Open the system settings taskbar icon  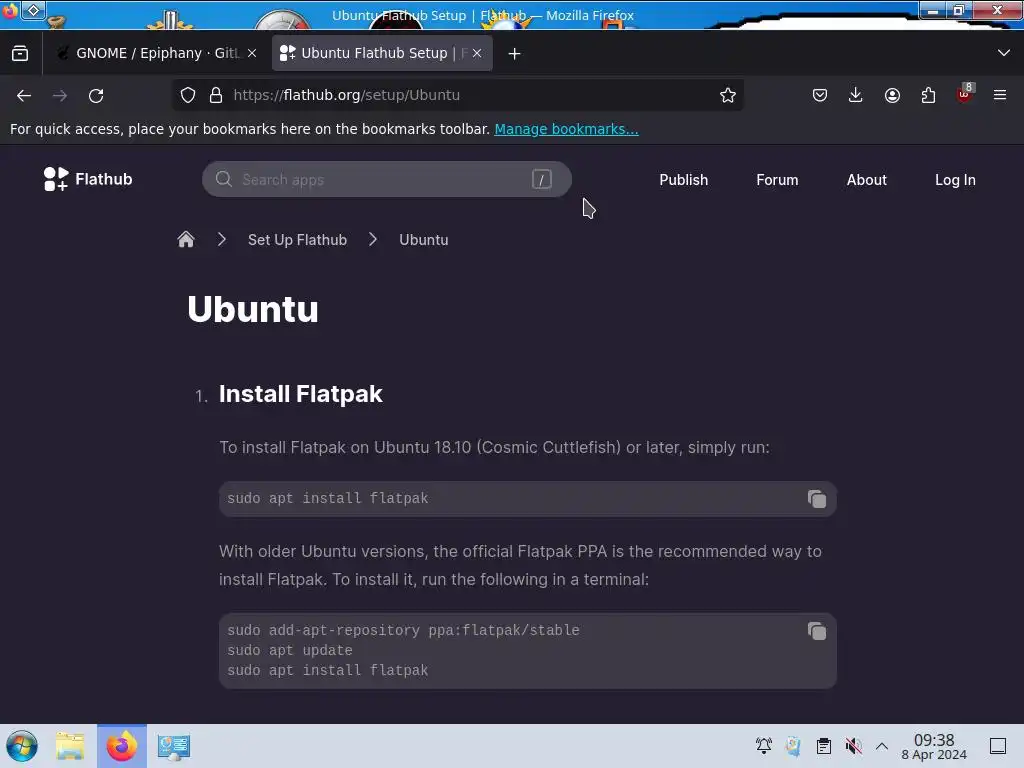click(x=174, y=746)
